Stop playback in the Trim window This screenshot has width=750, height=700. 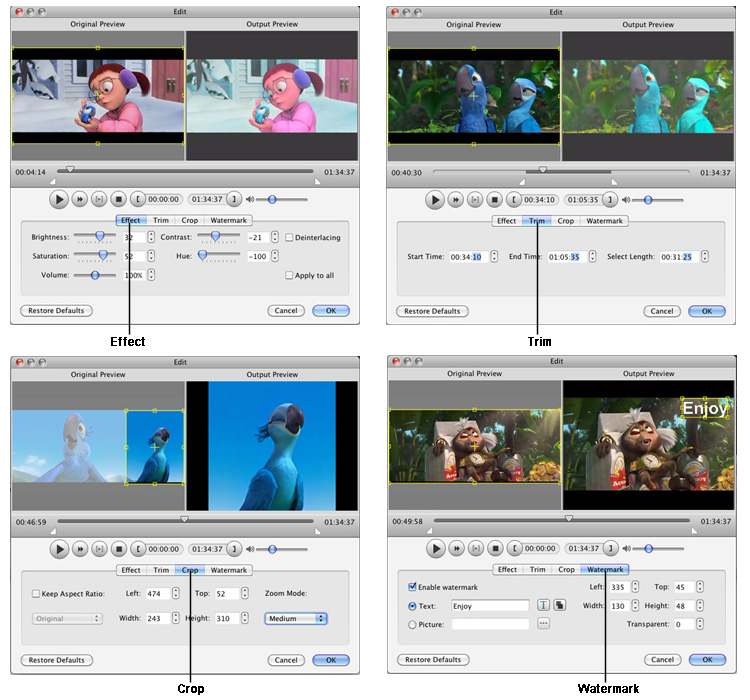tap(495, 200)
